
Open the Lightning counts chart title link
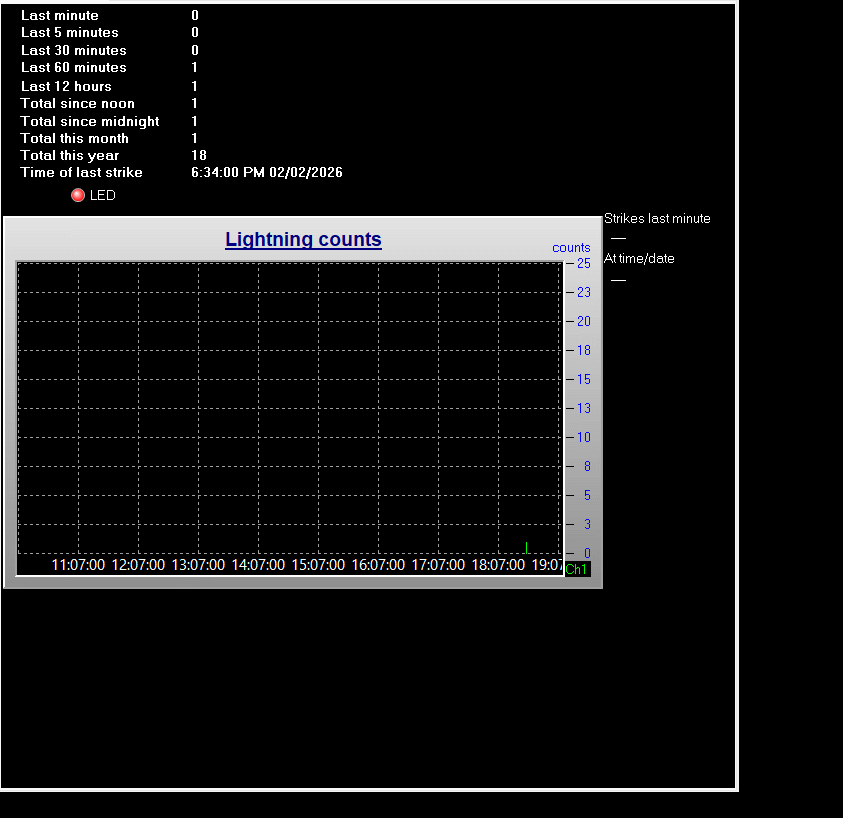(303, 239)
